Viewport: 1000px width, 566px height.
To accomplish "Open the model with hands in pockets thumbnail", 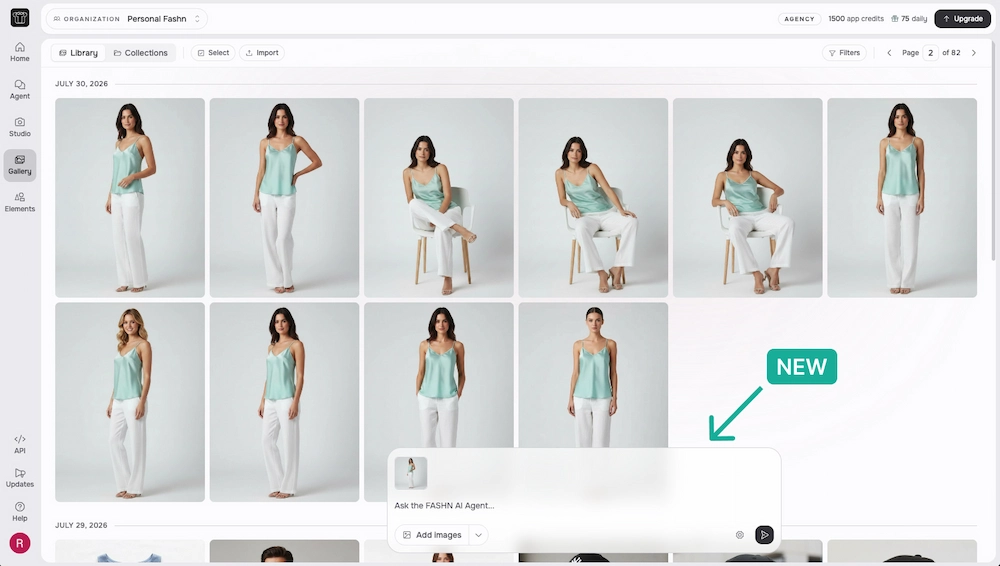I will point(439,375).
